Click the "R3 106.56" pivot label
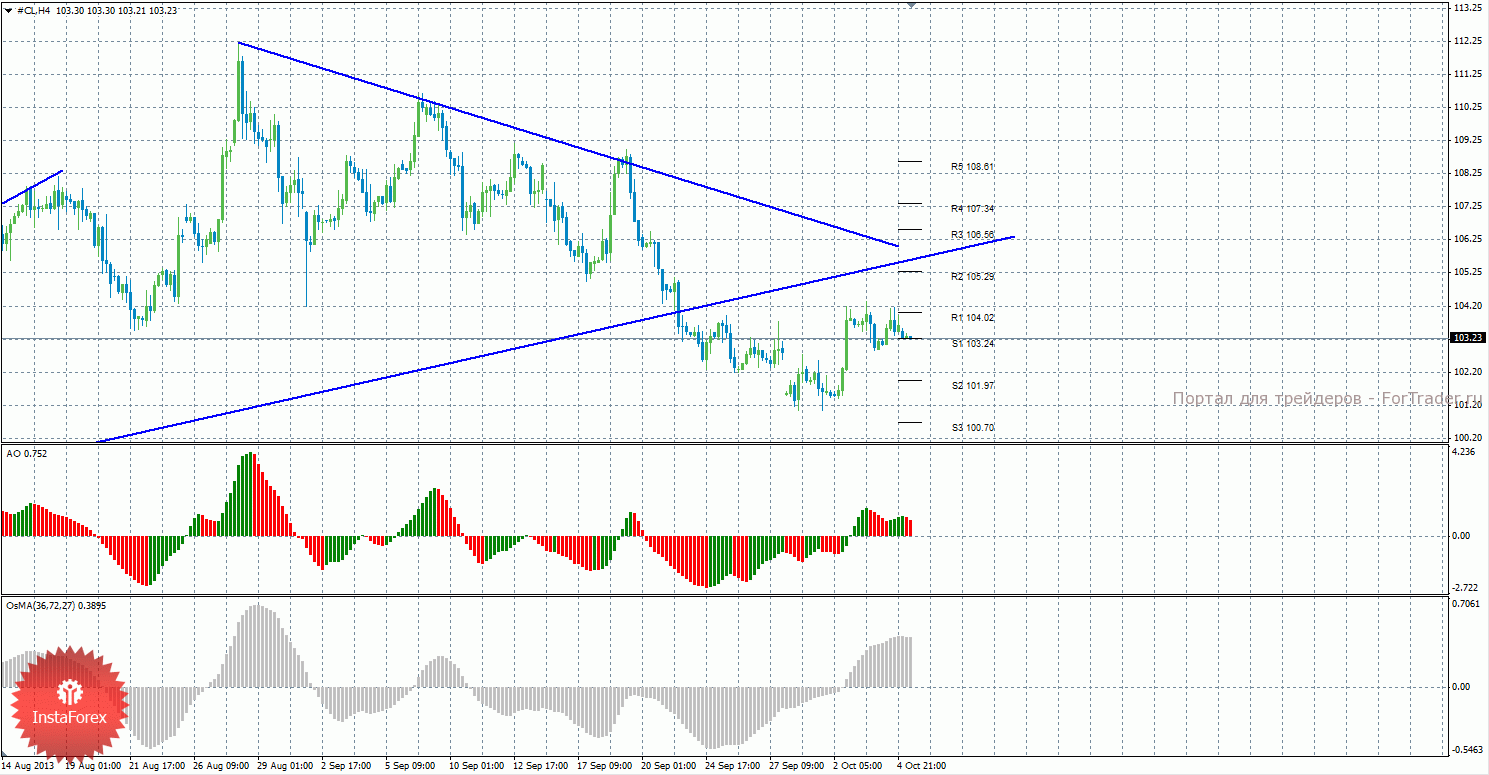Screen dimensions: 1489x775 click(x=973, y=234)
